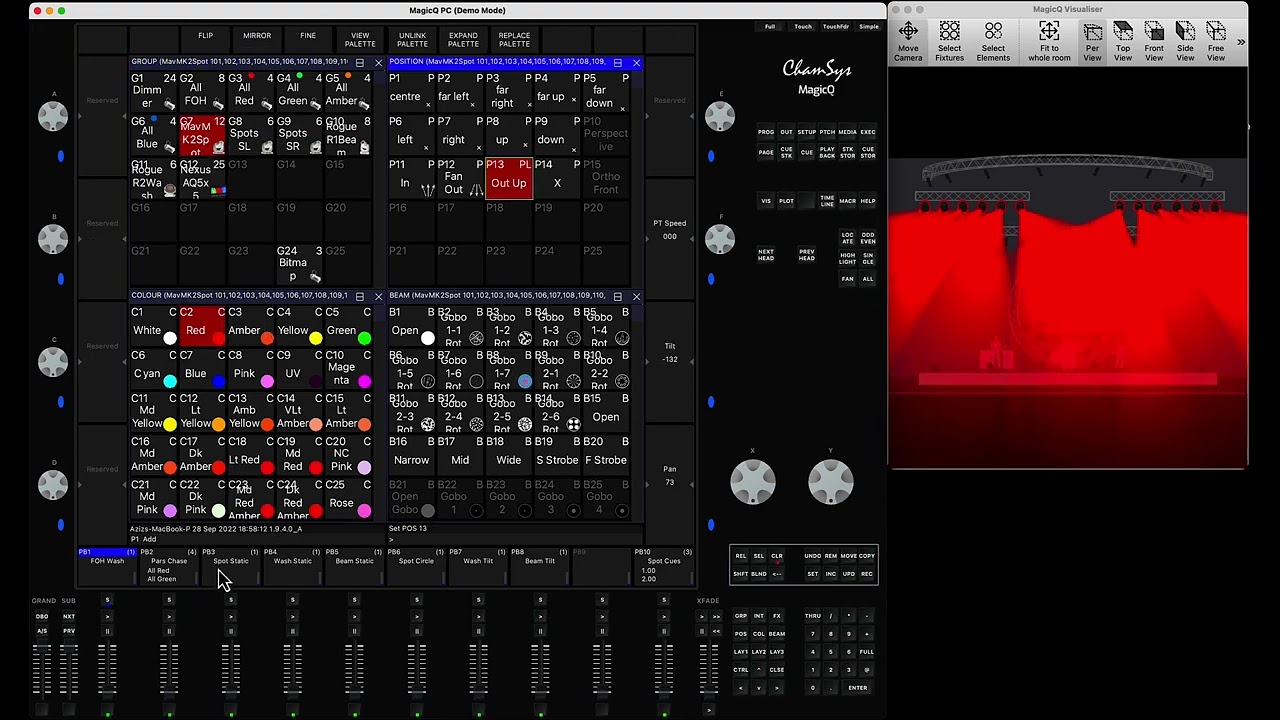Click the REC record button
Image resolution: width=1280 pixels, height=720 pixels.
[866, 574]
